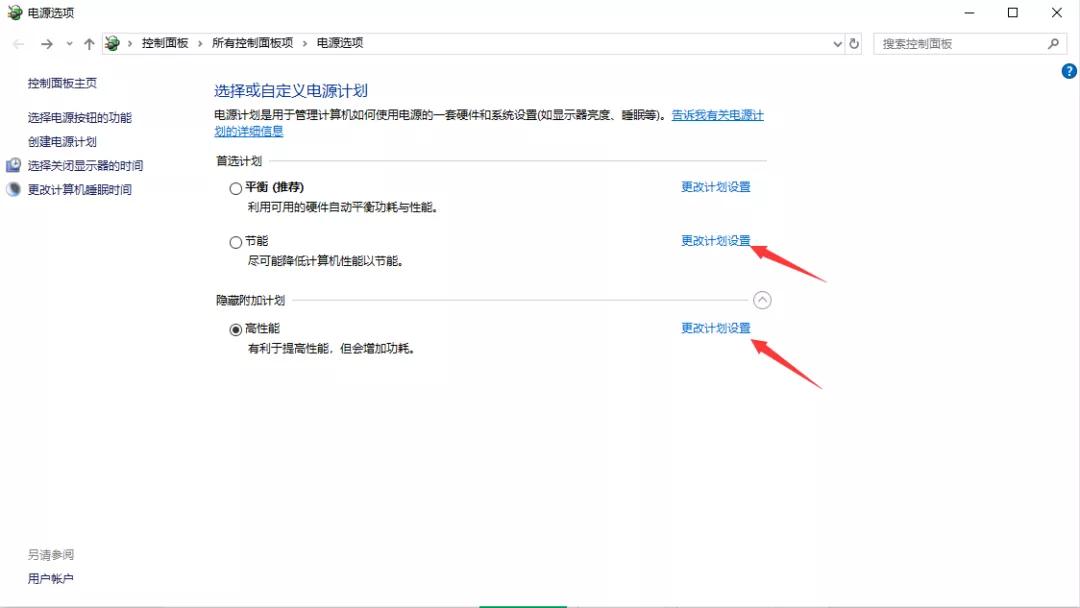This screenshot has width=1080, height=608.
Task: Click the power options icon in the address bar
Action: 110,43
